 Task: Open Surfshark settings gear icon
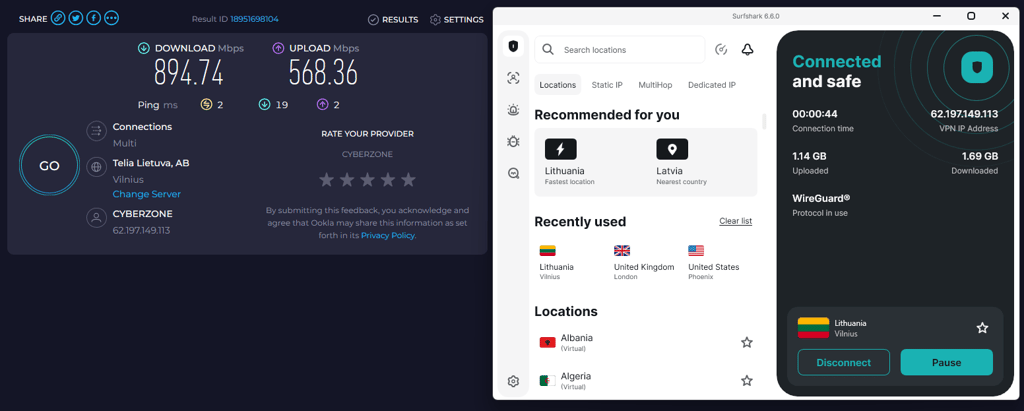[x=513, y=382]
